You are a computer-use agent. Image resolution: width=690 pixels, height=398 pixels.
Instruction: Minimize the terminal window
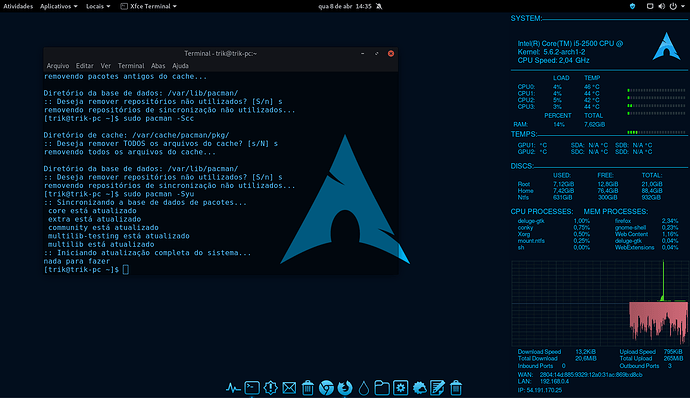363,53
